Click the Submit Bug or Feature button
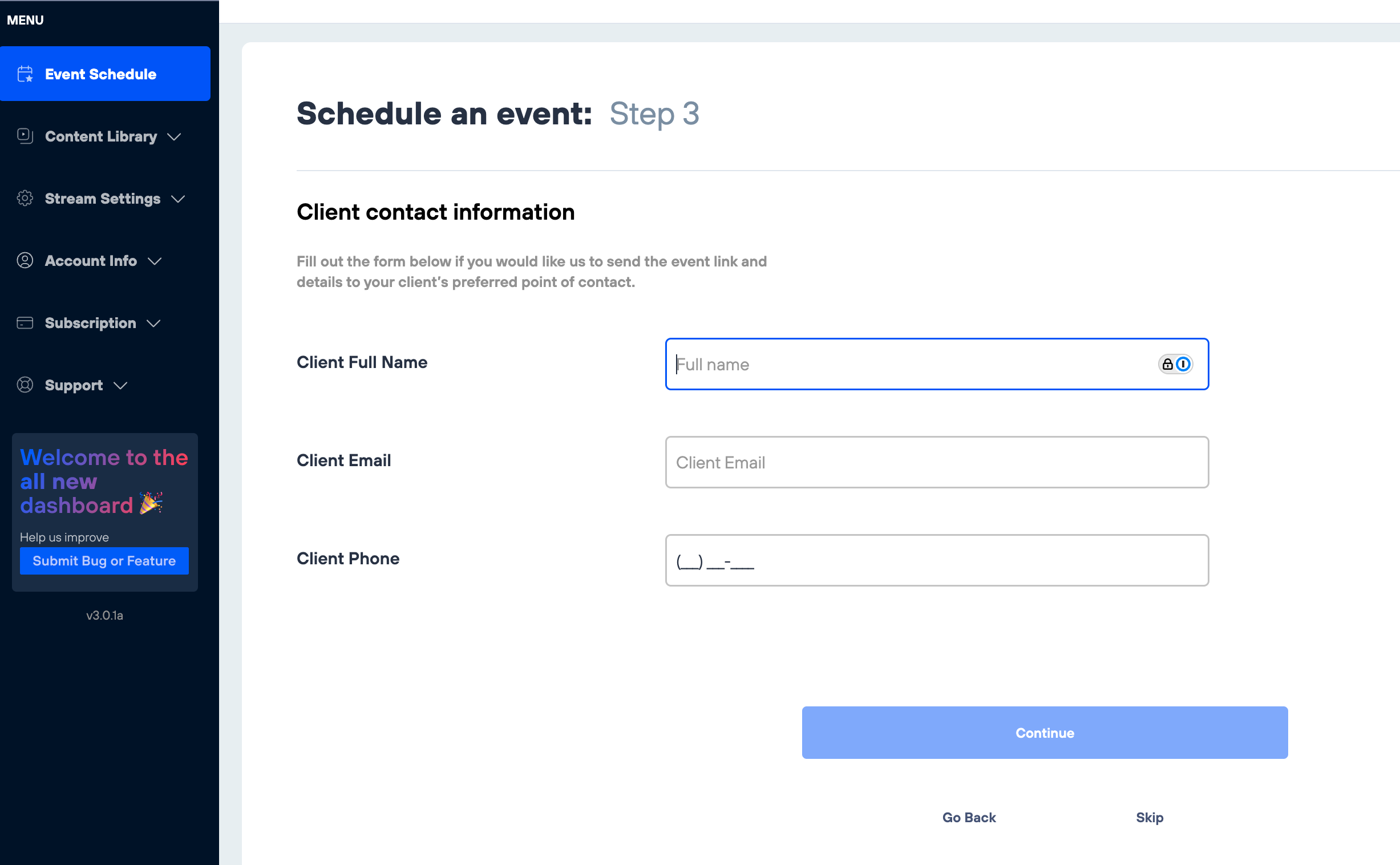 coord(104,561)
